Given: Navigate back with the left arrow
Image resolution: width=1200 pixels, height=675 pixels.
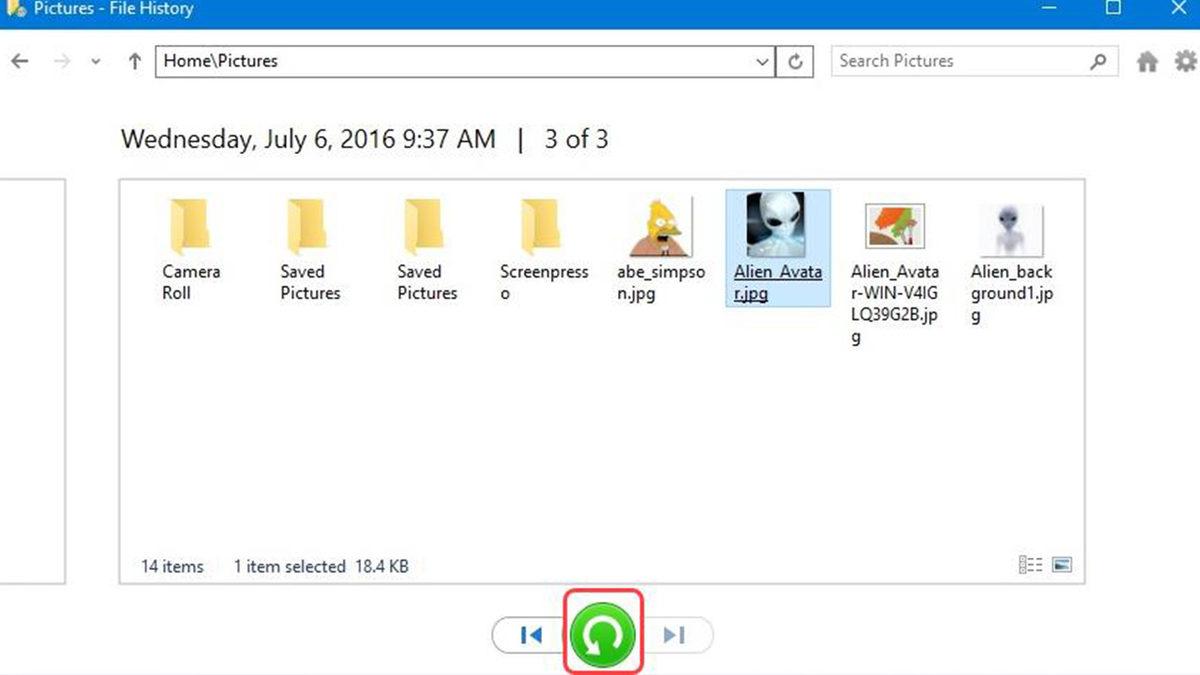Looking at the screenshot, I should [19, 61].
